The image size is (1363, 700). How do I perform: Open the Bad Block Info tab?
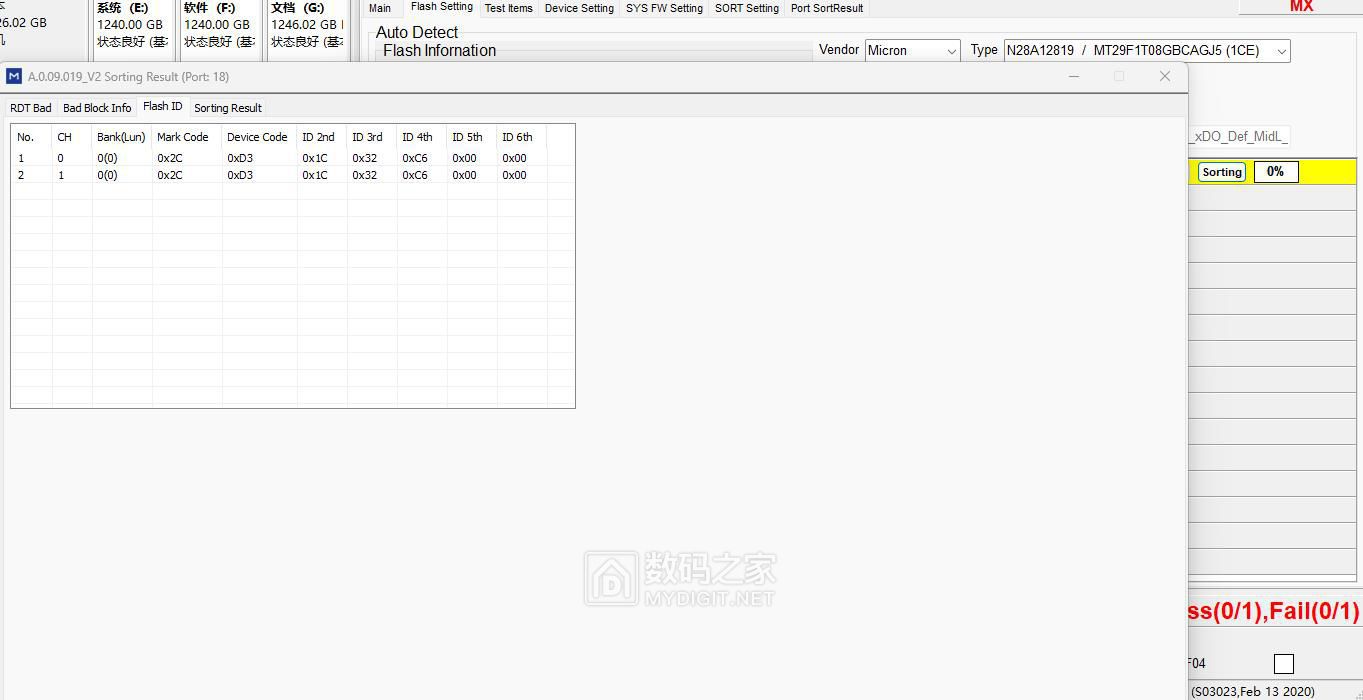97,108
